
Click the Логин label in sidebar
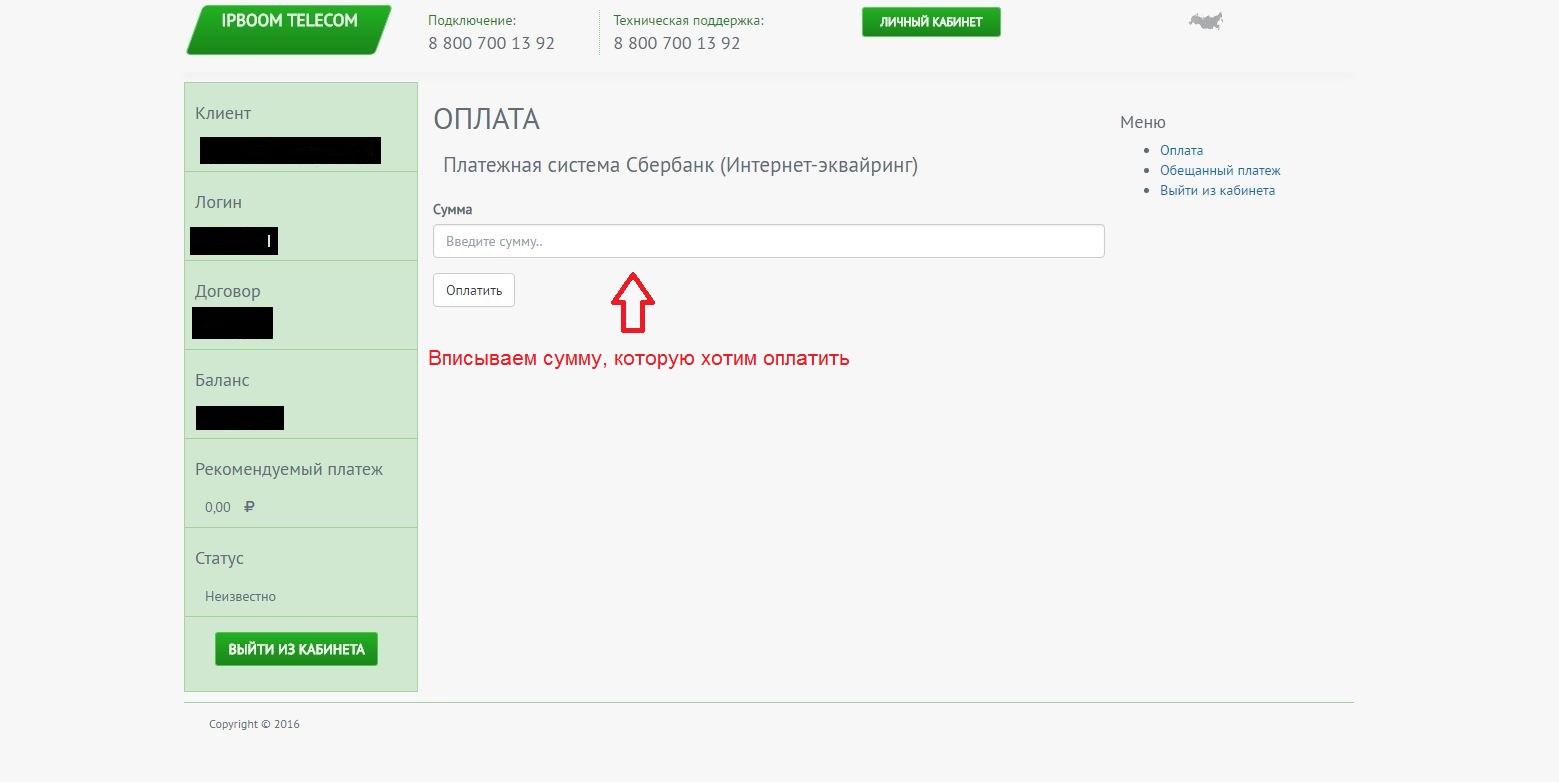218,202
